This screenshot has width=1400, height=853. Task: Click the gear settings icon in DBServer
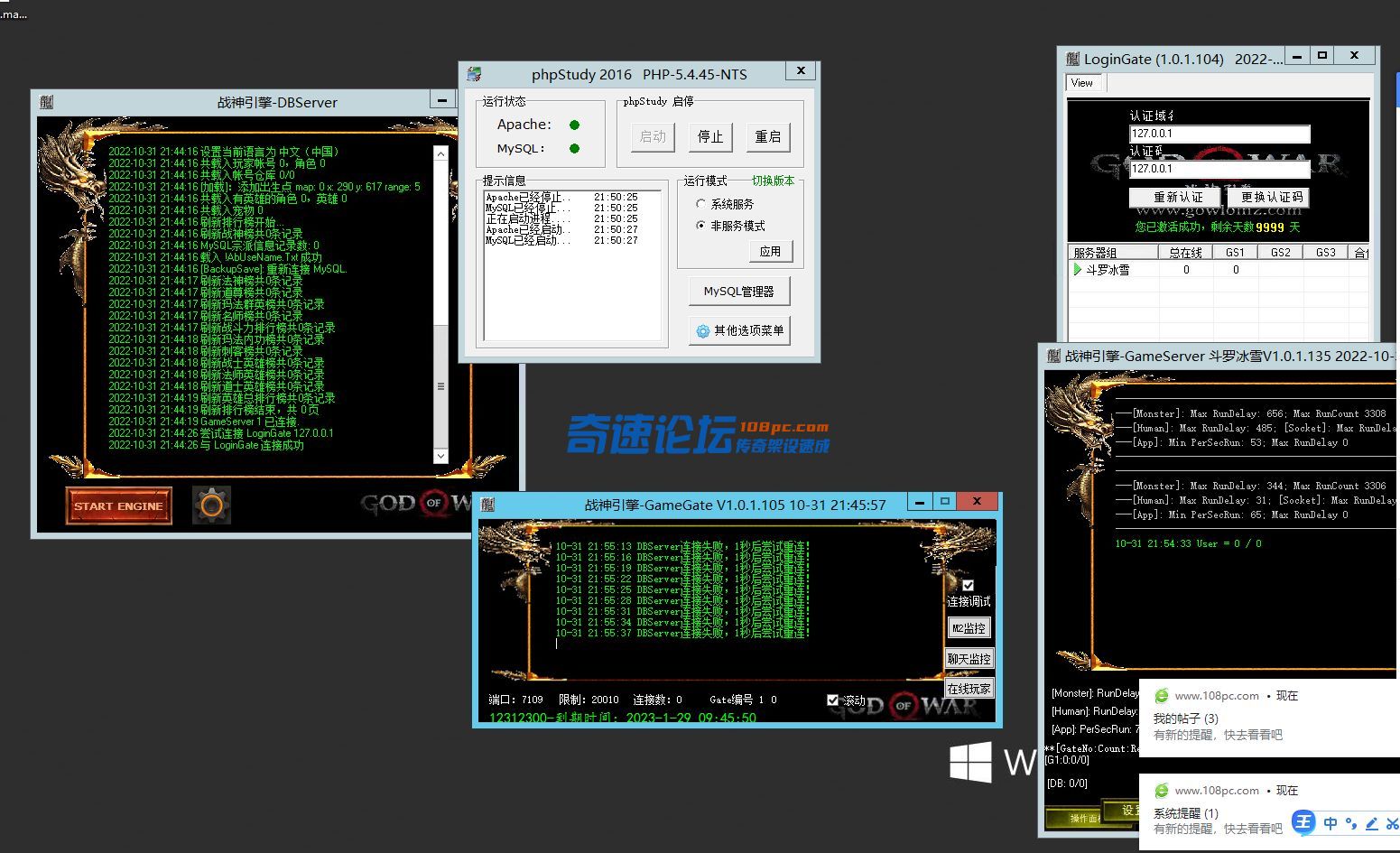coord(211,505)
